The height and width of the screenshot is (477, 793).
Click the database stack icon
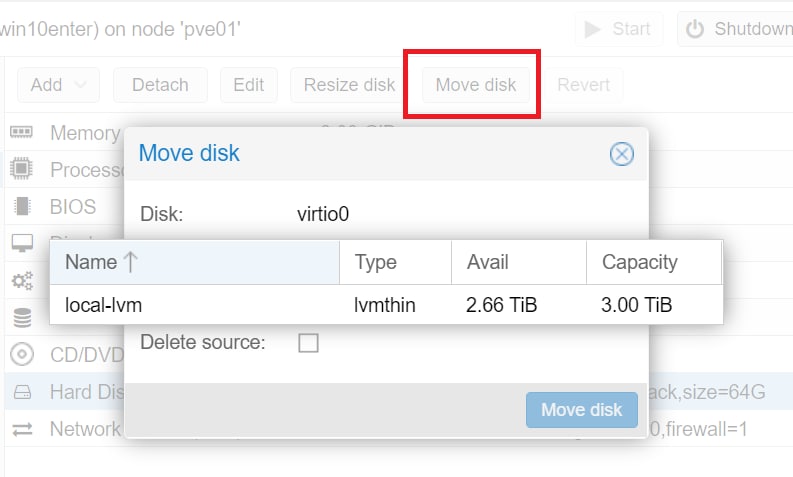coord(22,318)
